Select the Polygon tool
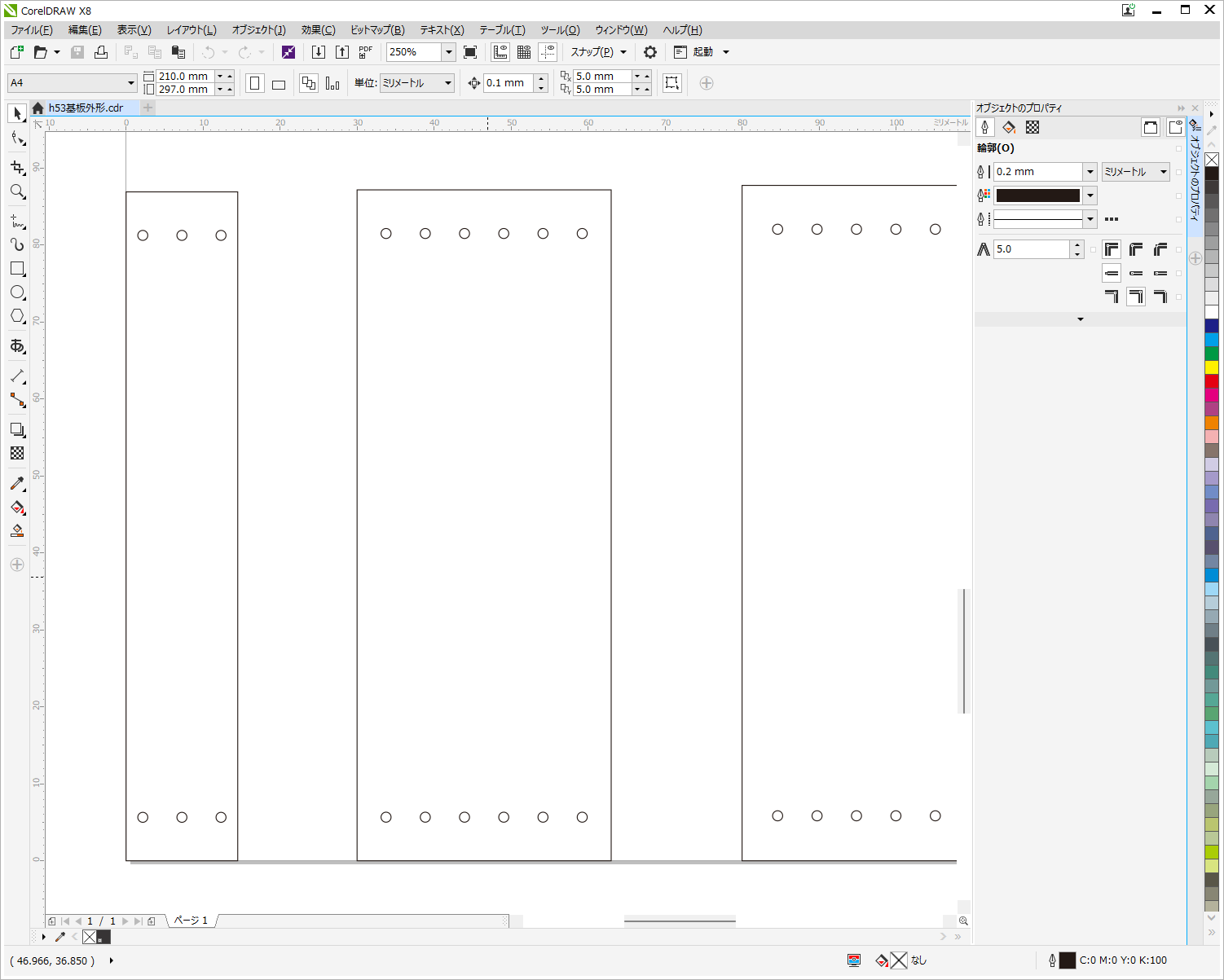 (17, 316)
